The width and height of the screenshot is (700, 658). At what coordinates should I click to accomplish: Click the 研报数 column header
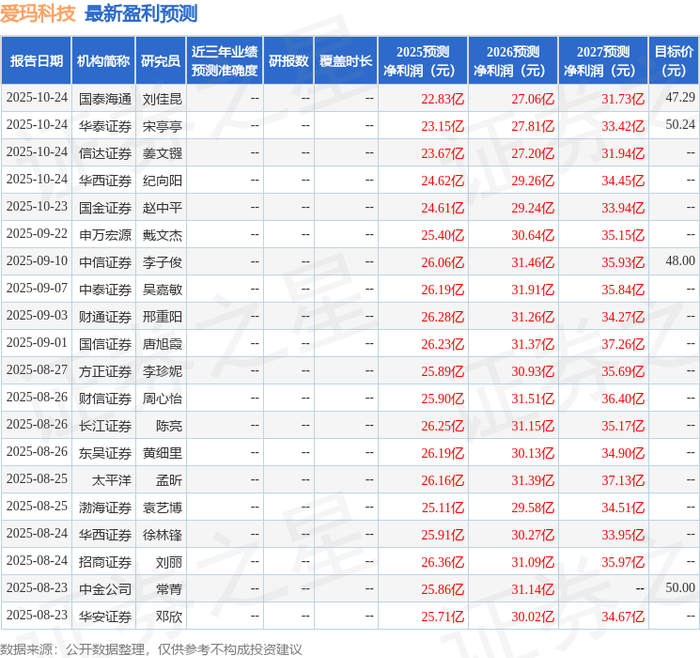click(x=288, y=61)
